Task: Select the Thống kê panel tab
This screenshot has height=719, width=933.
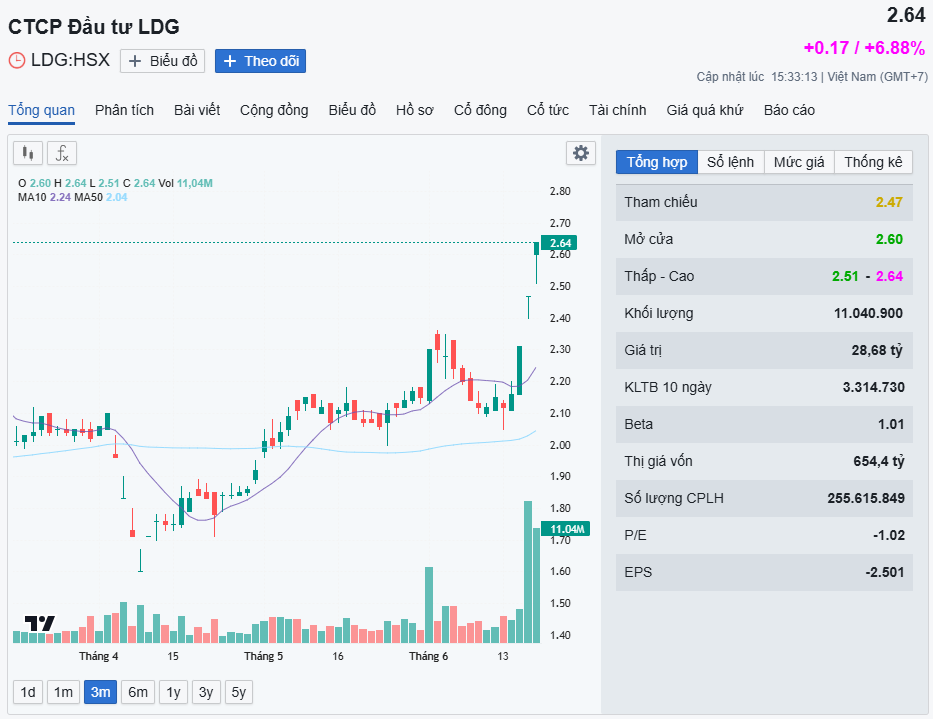Action: [x=873, y=162]
